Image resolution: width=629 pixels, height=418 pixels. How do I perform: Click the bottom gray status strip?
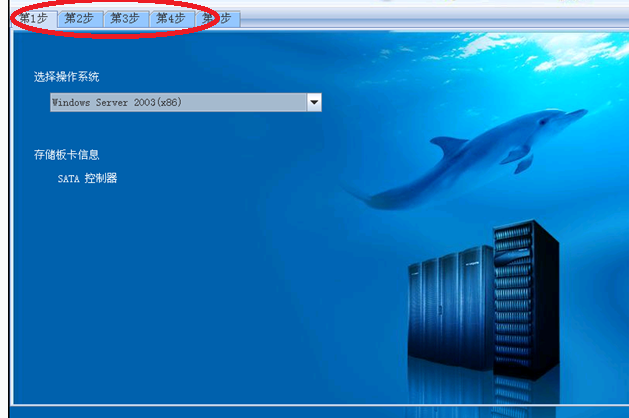[x=314, y=412]
